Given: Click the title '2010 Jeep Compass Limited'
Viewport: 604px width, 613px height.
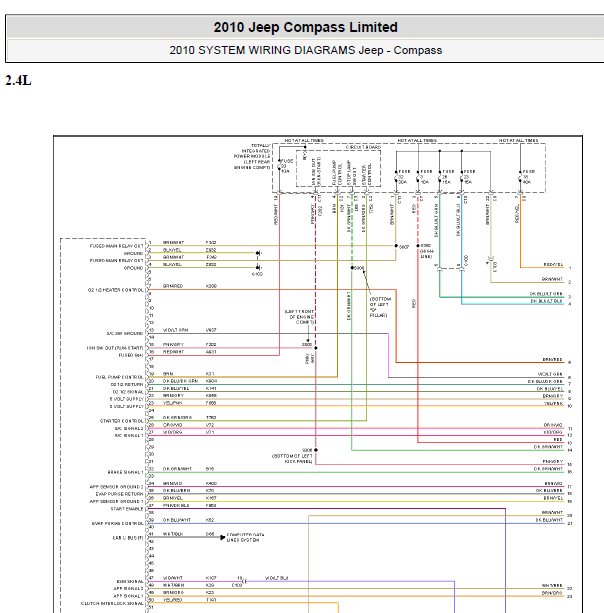Looking at the screenshot, I should click(305, 27).
